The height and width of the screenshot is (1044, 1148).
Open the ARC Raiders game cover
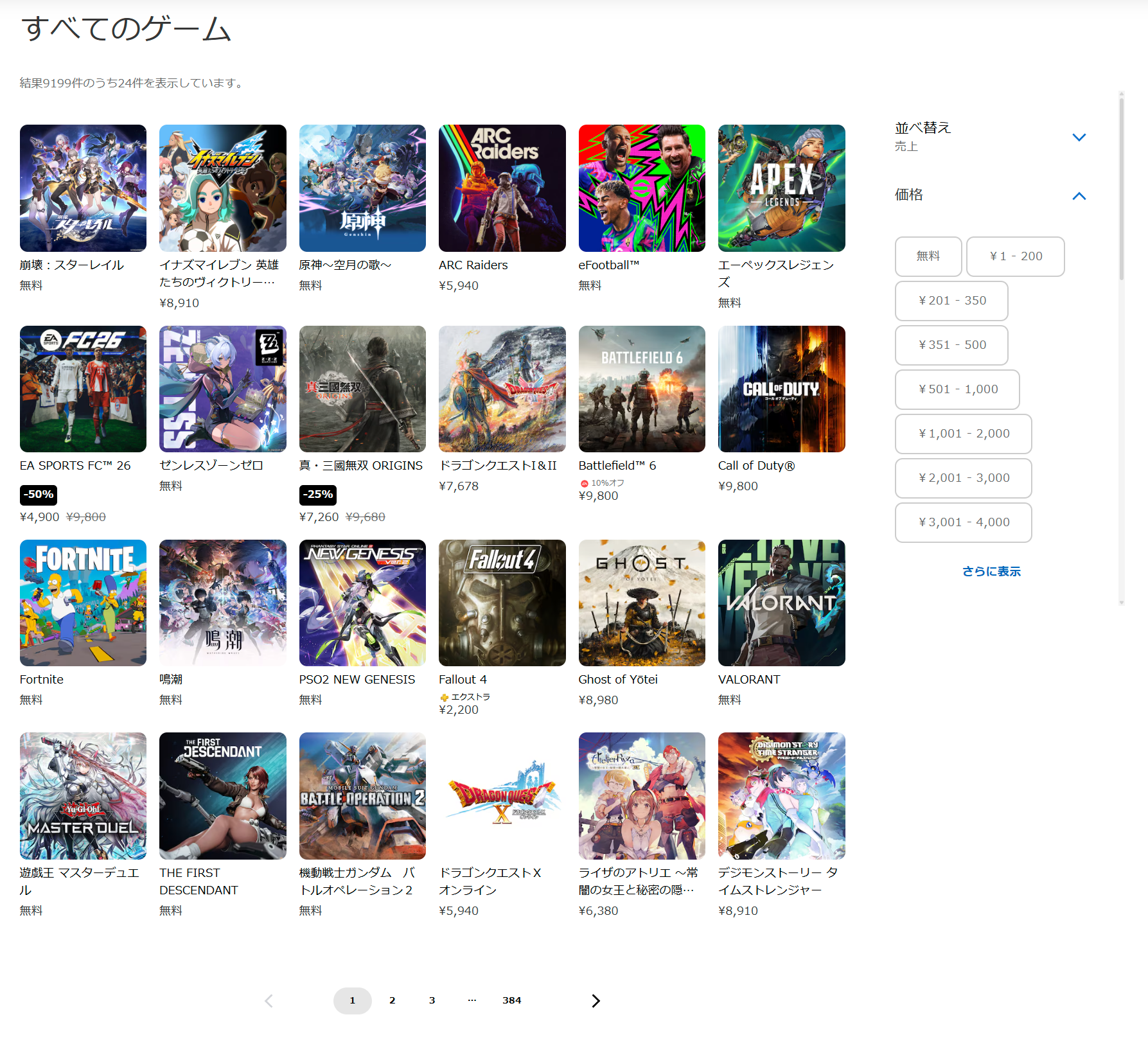[x=502, y=188]
